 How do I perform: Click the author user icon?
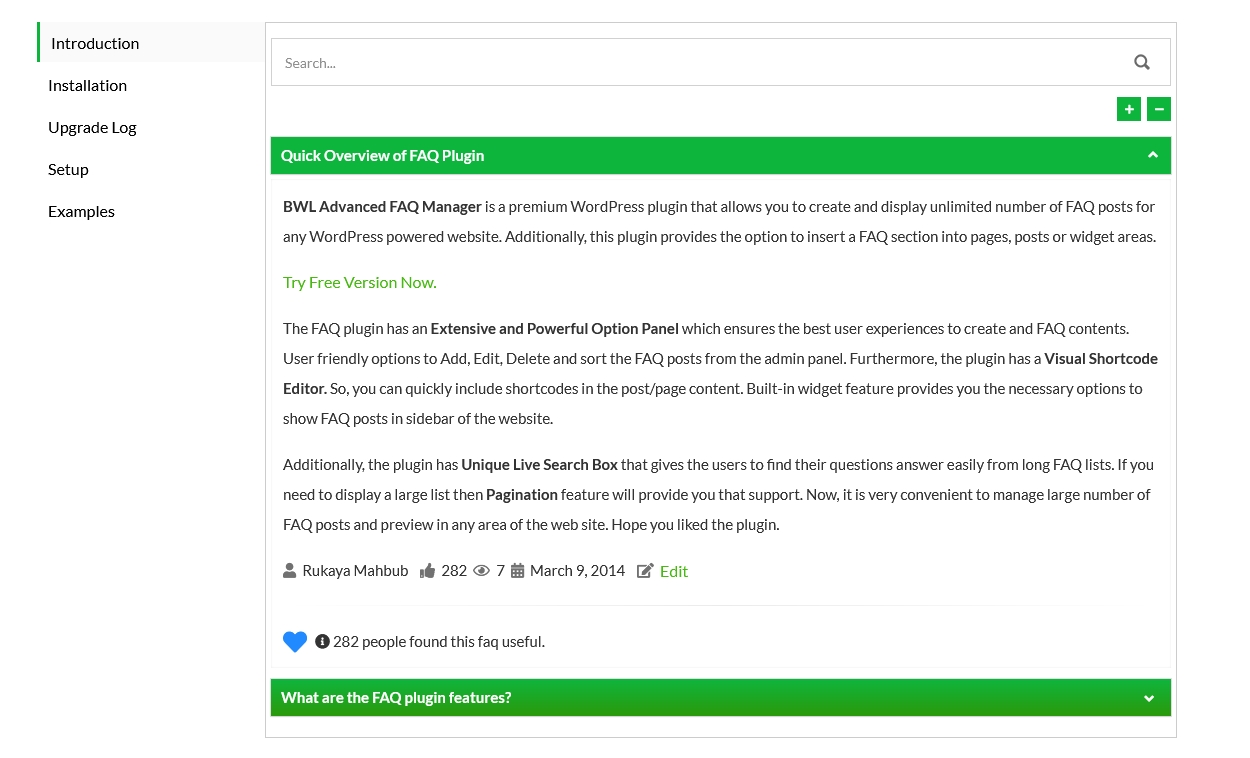click(290, 571)
